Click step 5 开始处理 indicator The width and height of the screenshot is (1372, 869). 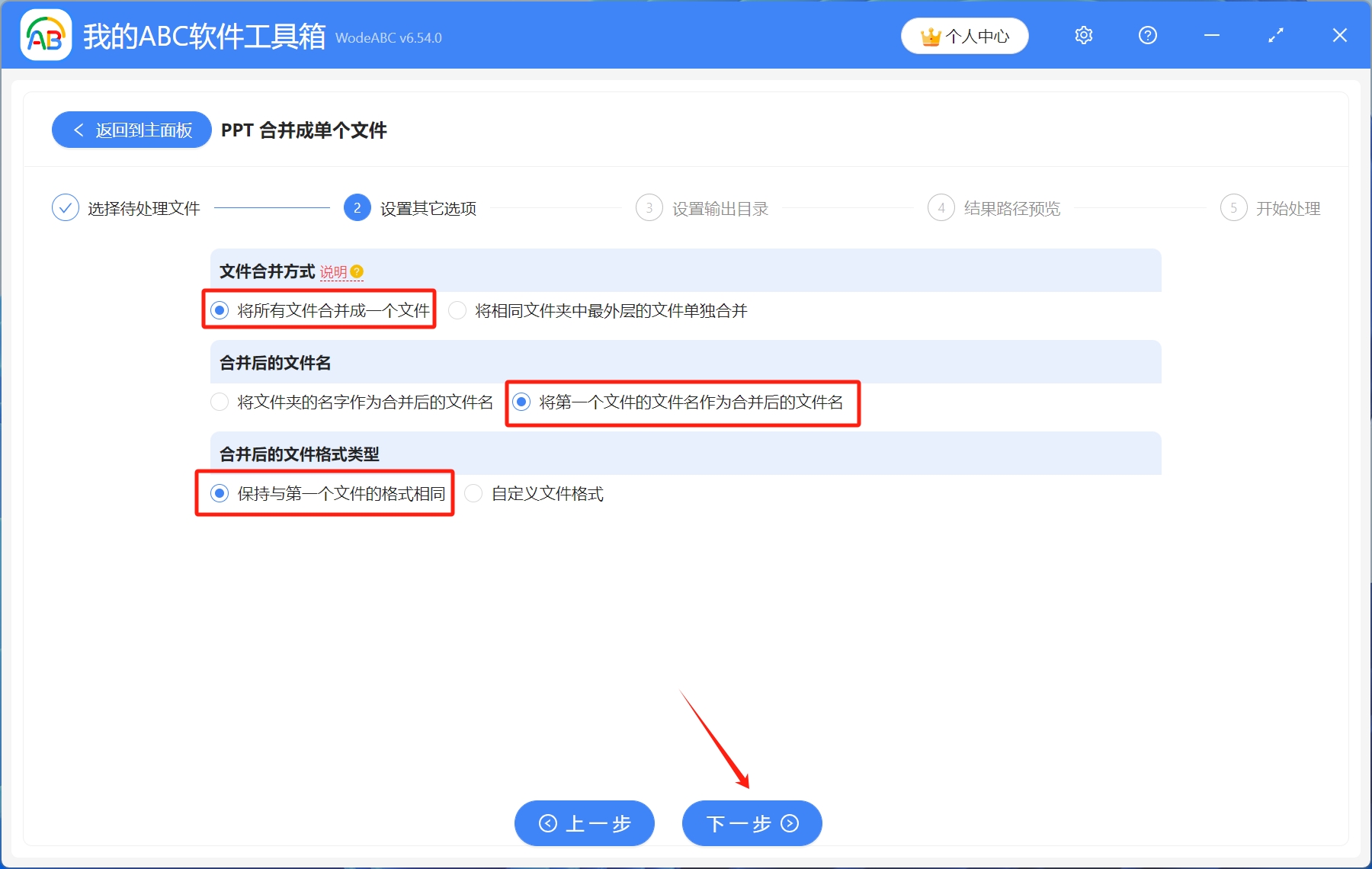1234,207
